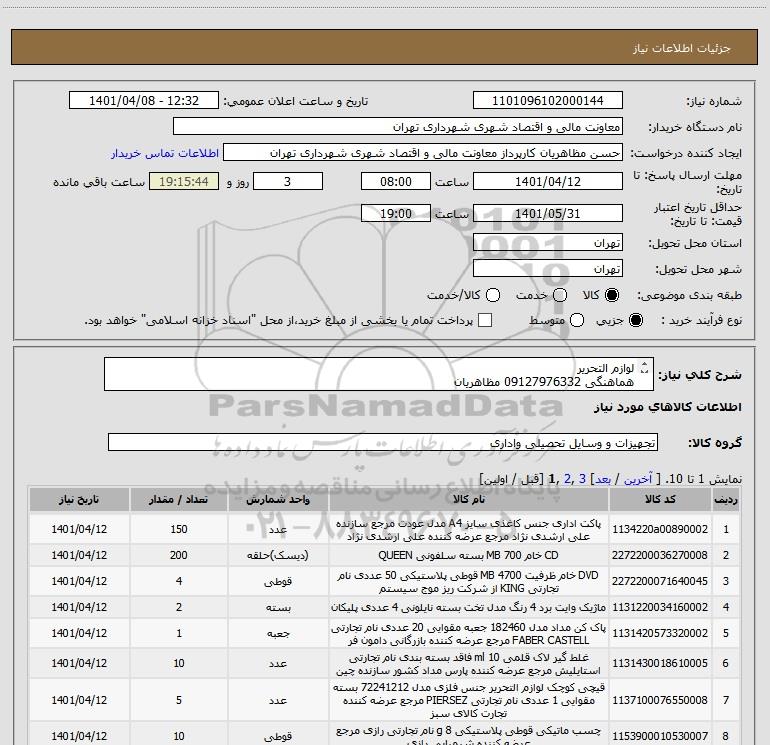Click item code 2272200071640045
The image size is (770, 745).
660,581
